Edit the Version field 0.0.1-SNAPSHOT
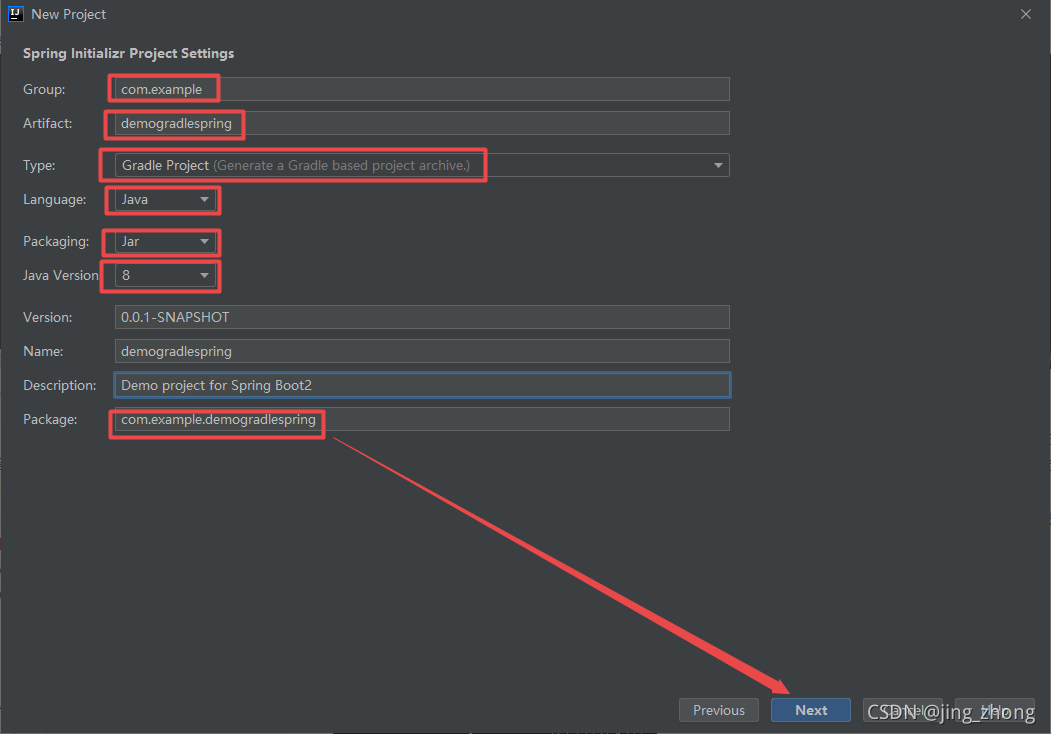Viewport: 1051px width, 734px height. [422, 317]
